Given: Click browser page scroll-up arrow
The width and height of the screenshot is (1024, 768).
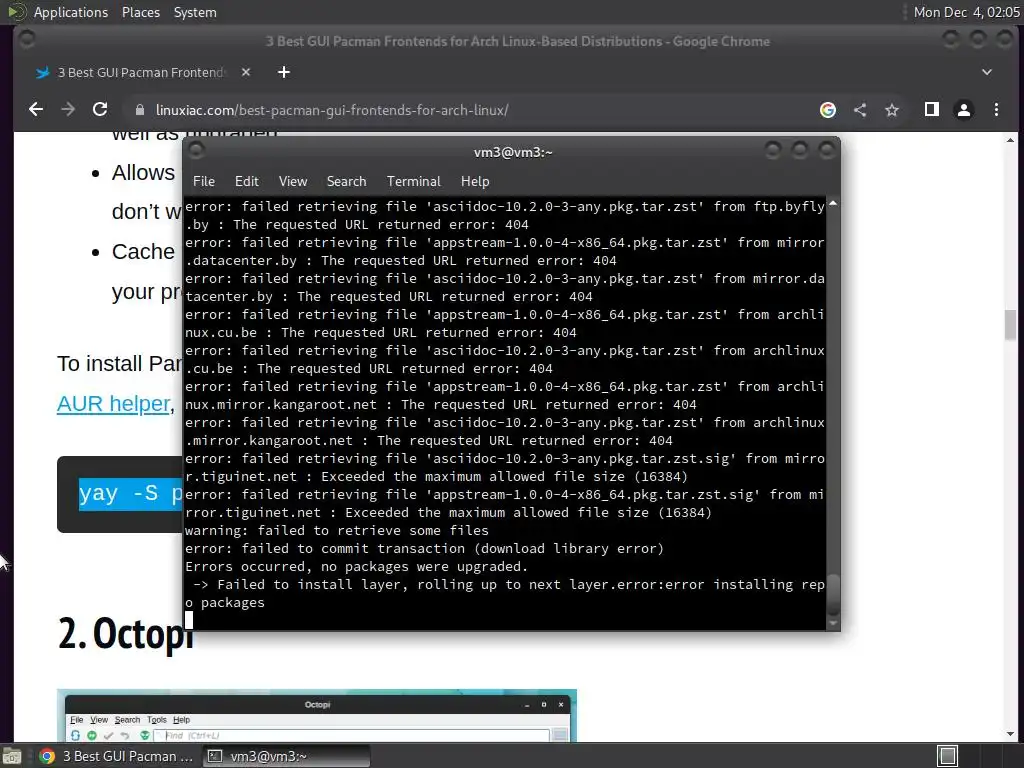Looking at the screenshot, I should click(x=1010, y=140).
